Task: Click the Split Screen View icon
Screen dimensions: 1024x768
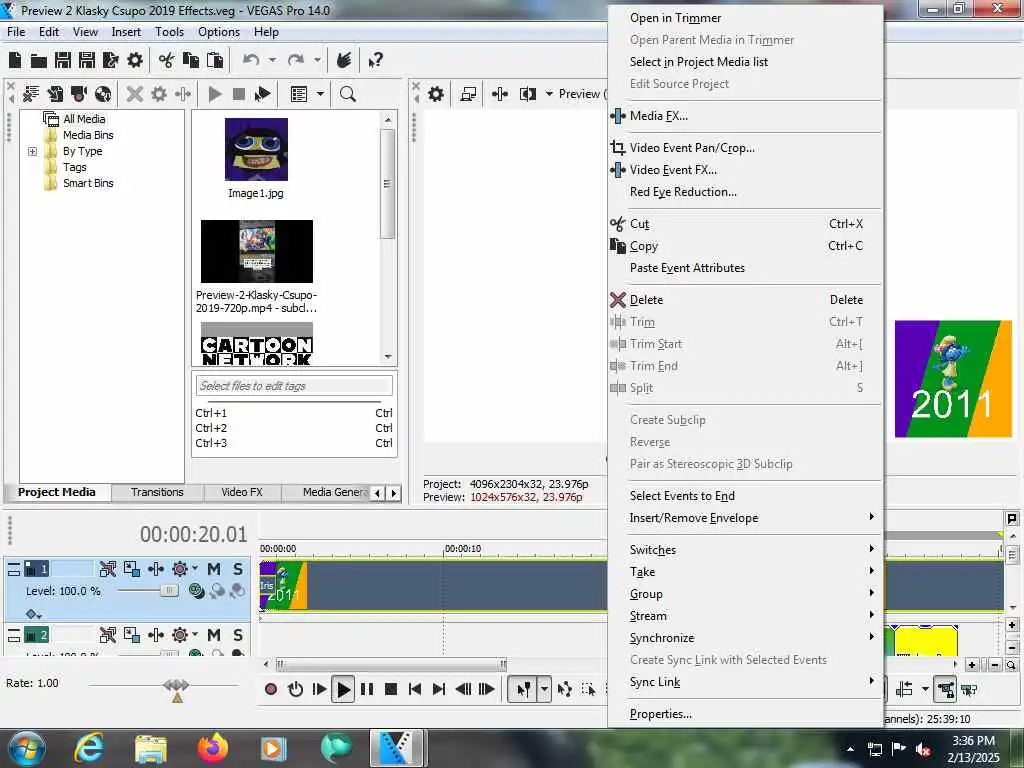Action: (x=528, y=94)
